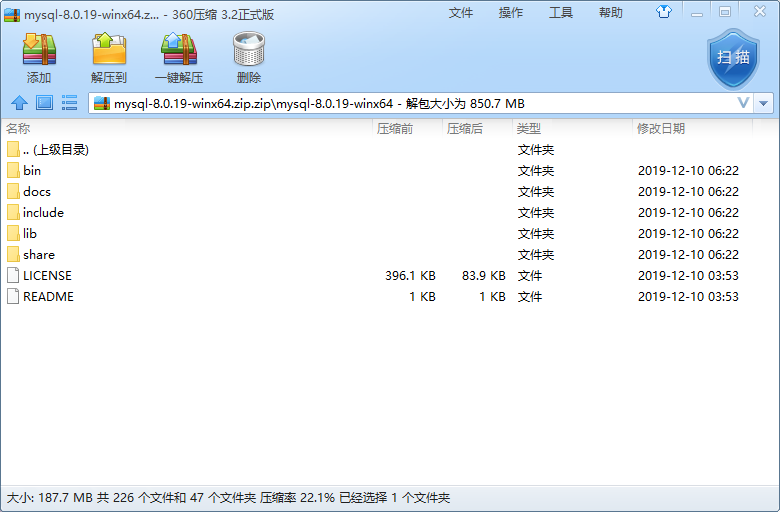Screen dimensions: 780x512
Task: Minimize the 360压缩 window
Action: pos(697,12)
